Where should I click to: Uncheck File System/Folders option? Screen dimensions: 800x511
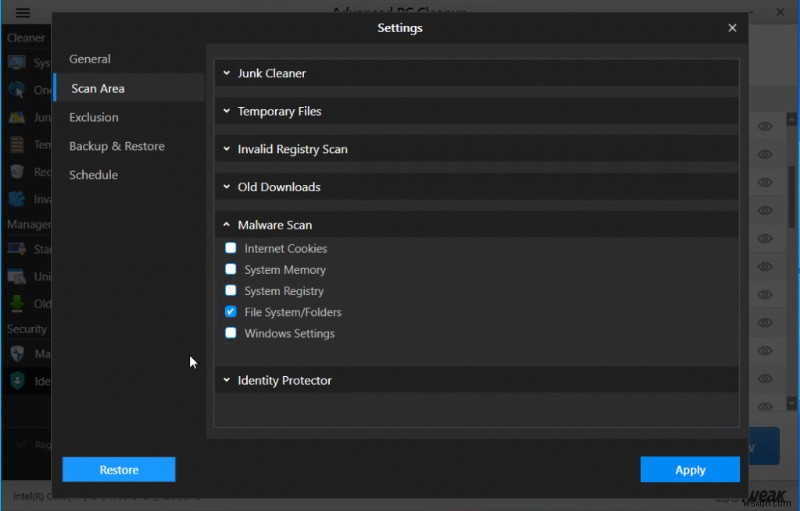(x=231, y=312)
